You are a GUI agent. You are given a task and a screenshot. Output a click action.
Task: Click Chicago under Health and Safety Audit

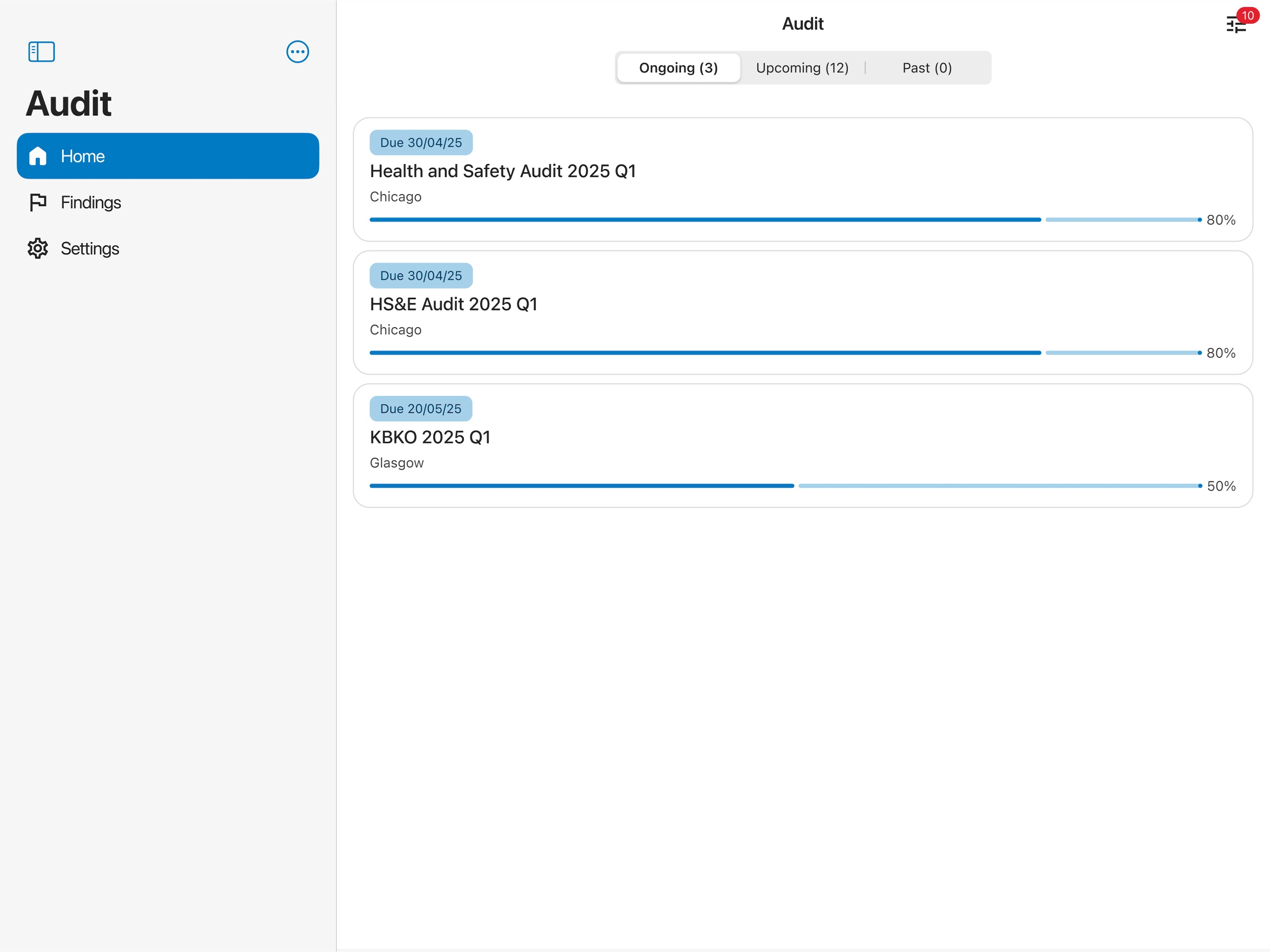coord(396,197)
